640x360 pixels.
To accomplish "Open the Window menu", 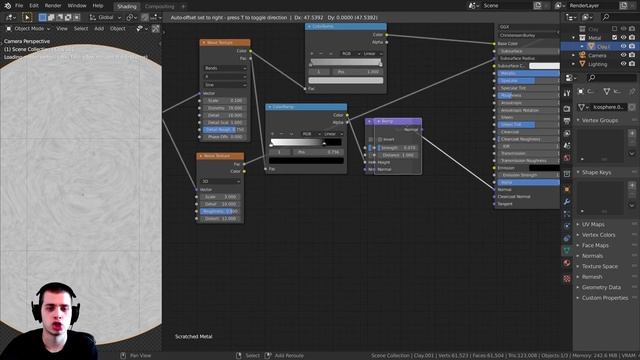I will [77, 6].
